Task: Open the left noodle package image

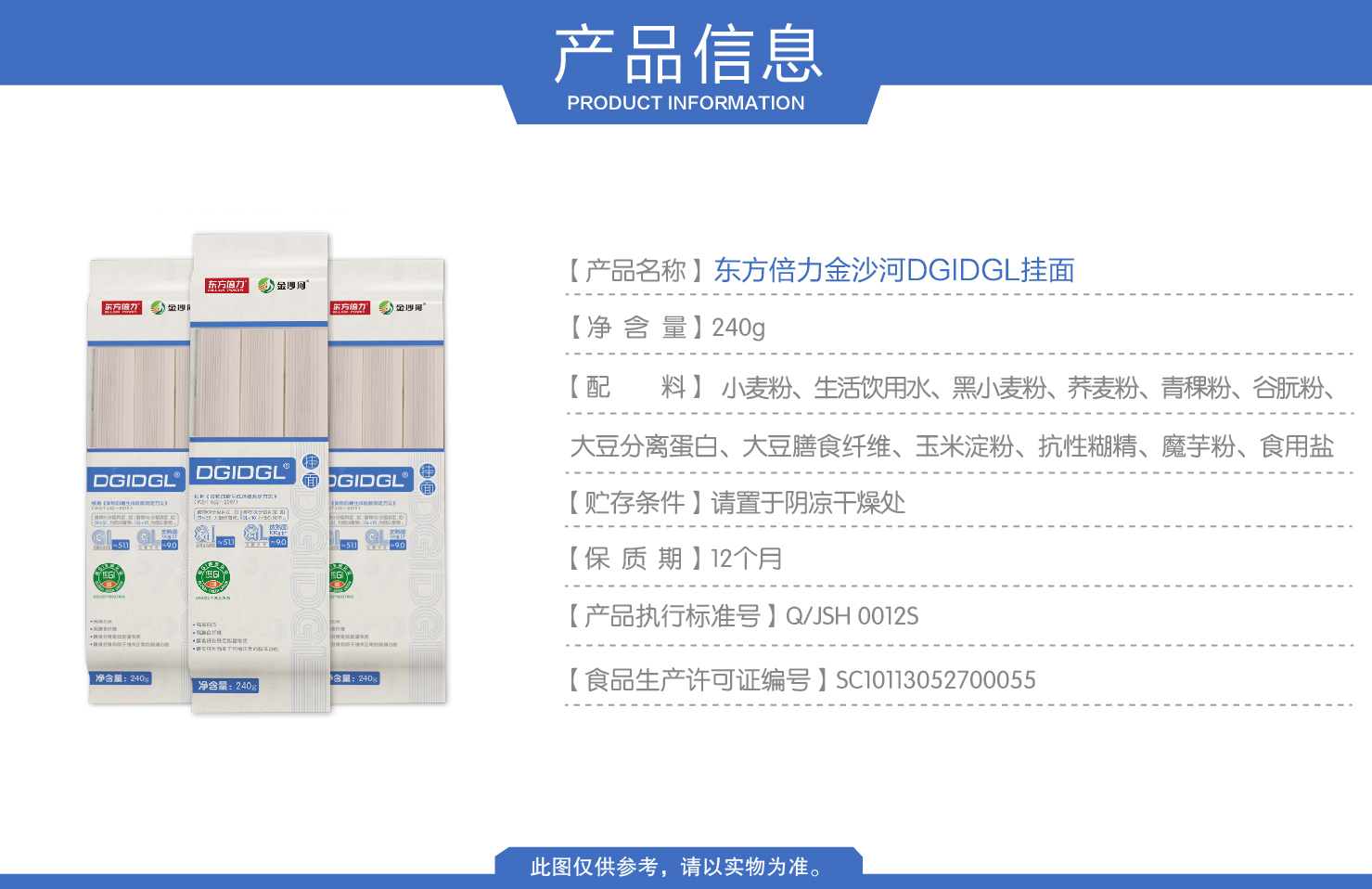Action: tap(139, 482)
